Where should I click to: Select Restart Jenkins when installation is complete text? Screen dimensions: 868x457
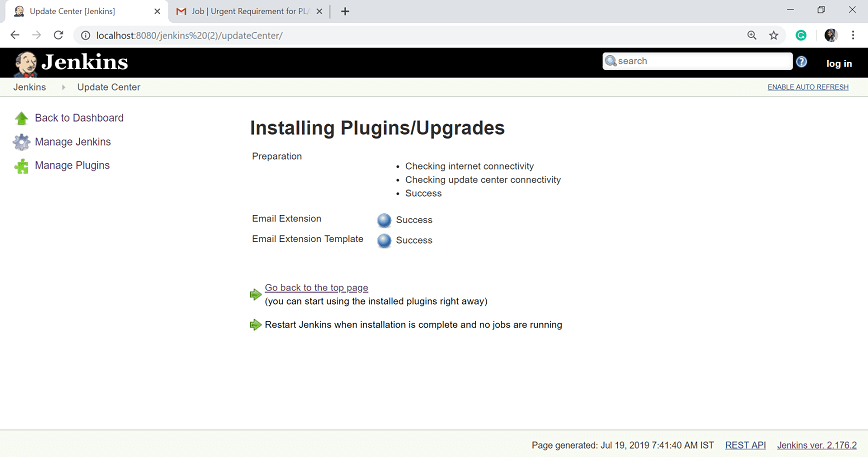click(x=413, y=325)
